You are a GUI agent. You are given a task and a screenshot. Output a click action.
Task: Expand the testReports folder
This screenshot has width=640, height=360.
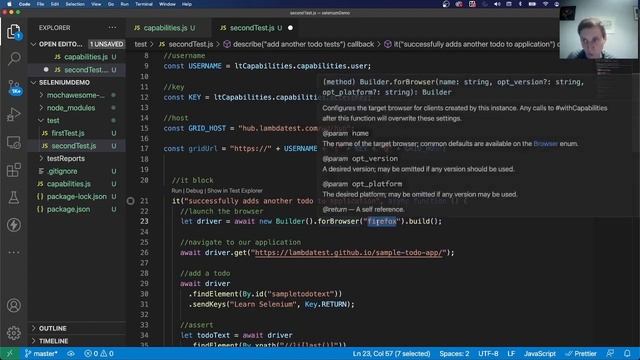(66, 158)
